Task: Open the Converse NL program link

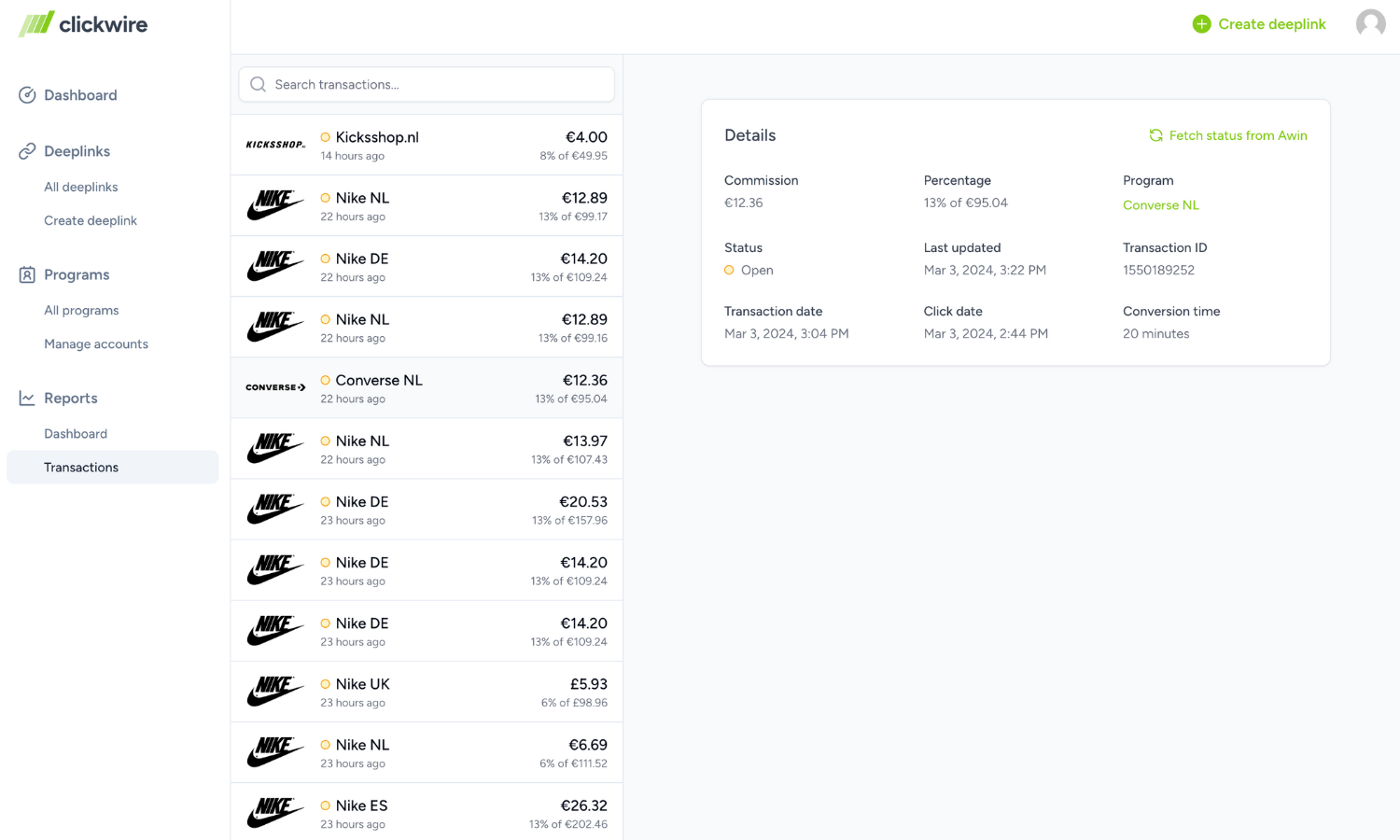Action: click(x=1160, y=205)
